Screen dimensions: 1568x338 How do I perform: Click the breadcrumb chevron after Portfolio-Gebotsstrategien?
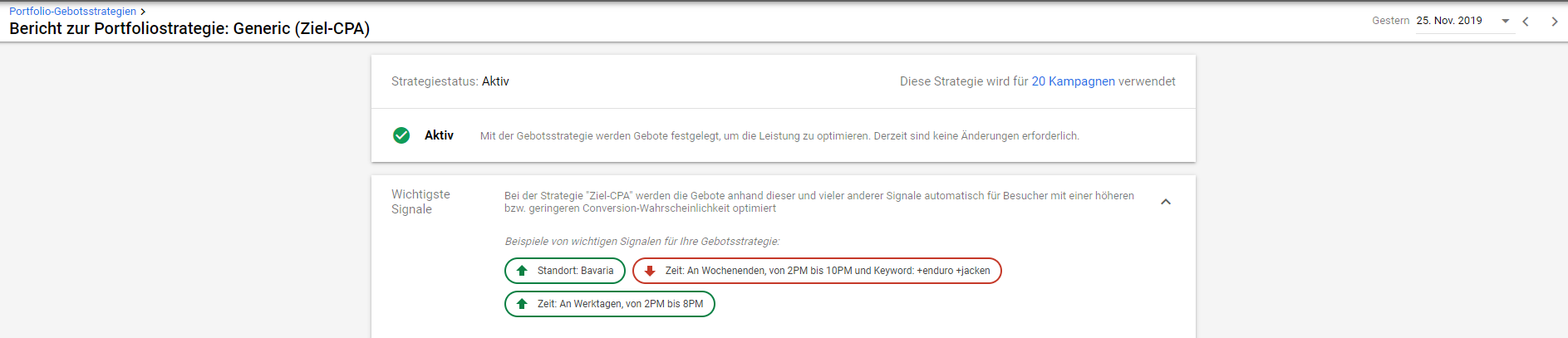click(143, 12)
